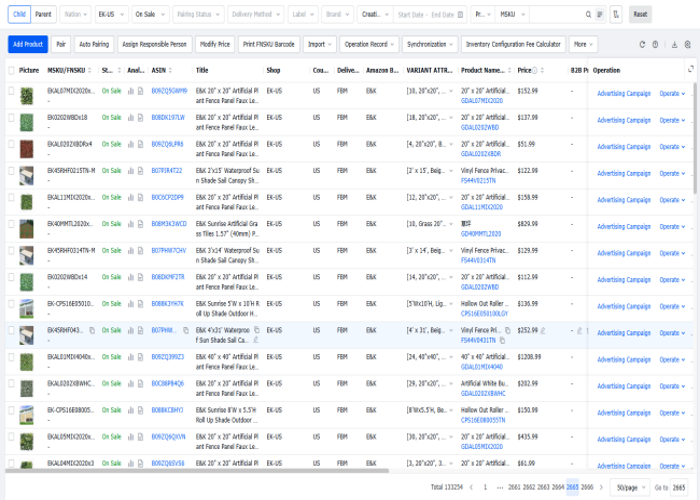Click the horizontal table scrollbar

(197, 471)
